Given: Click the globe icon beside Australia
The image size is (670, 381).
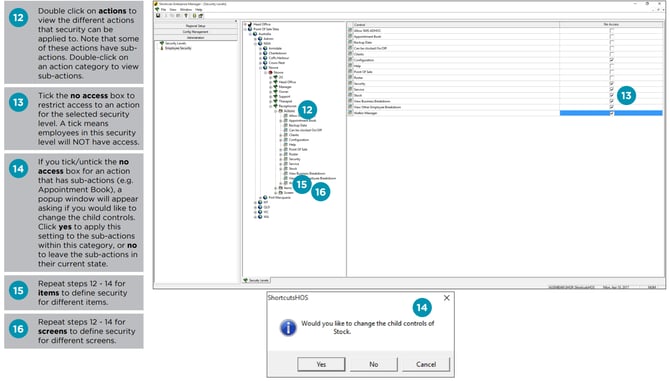Looking at the screenshot, I should pyautogui.click(x=255, y=34).
